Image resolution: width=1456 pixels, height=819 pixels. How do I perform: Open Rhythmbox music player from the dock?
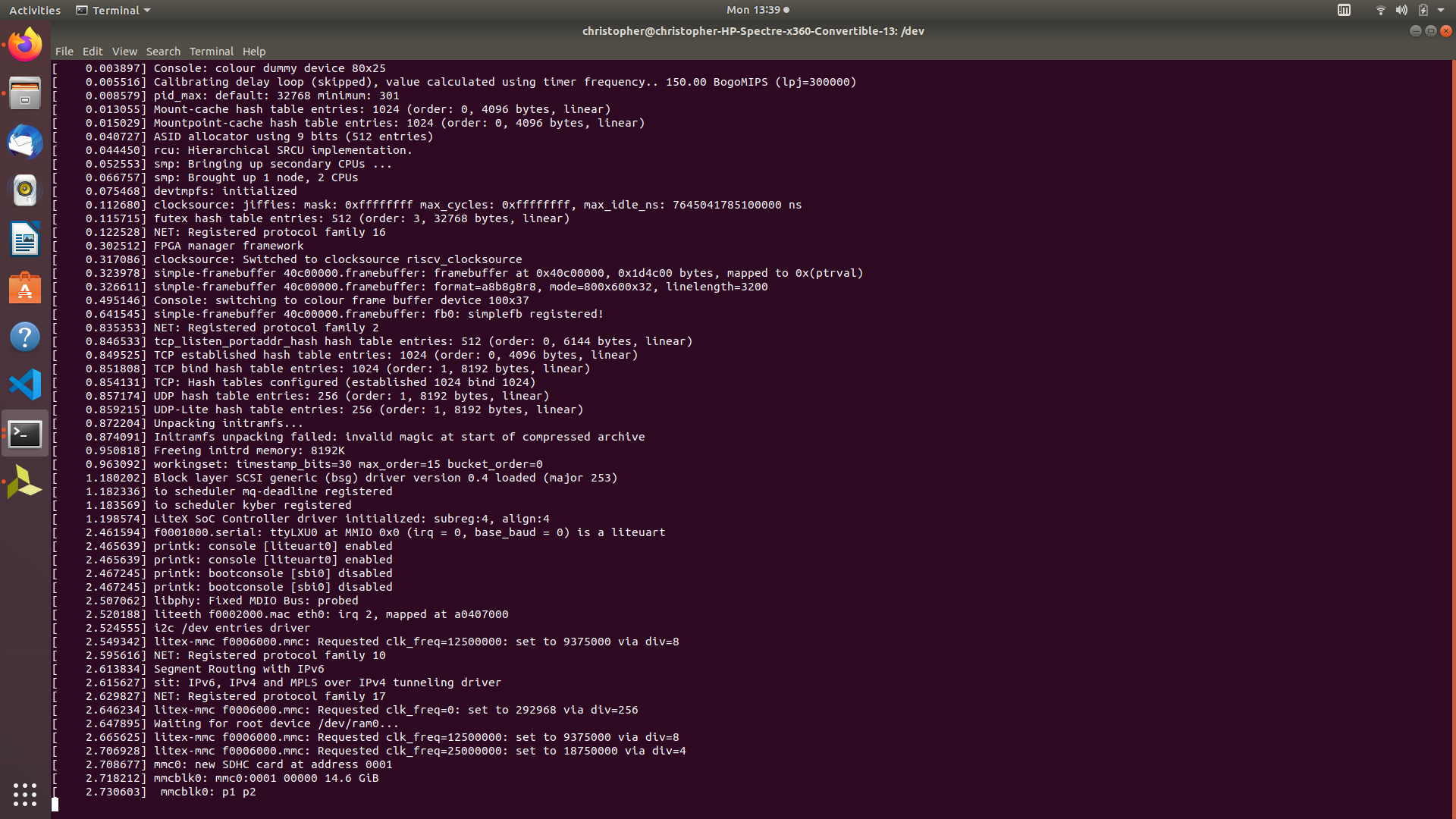click(25, 190)
